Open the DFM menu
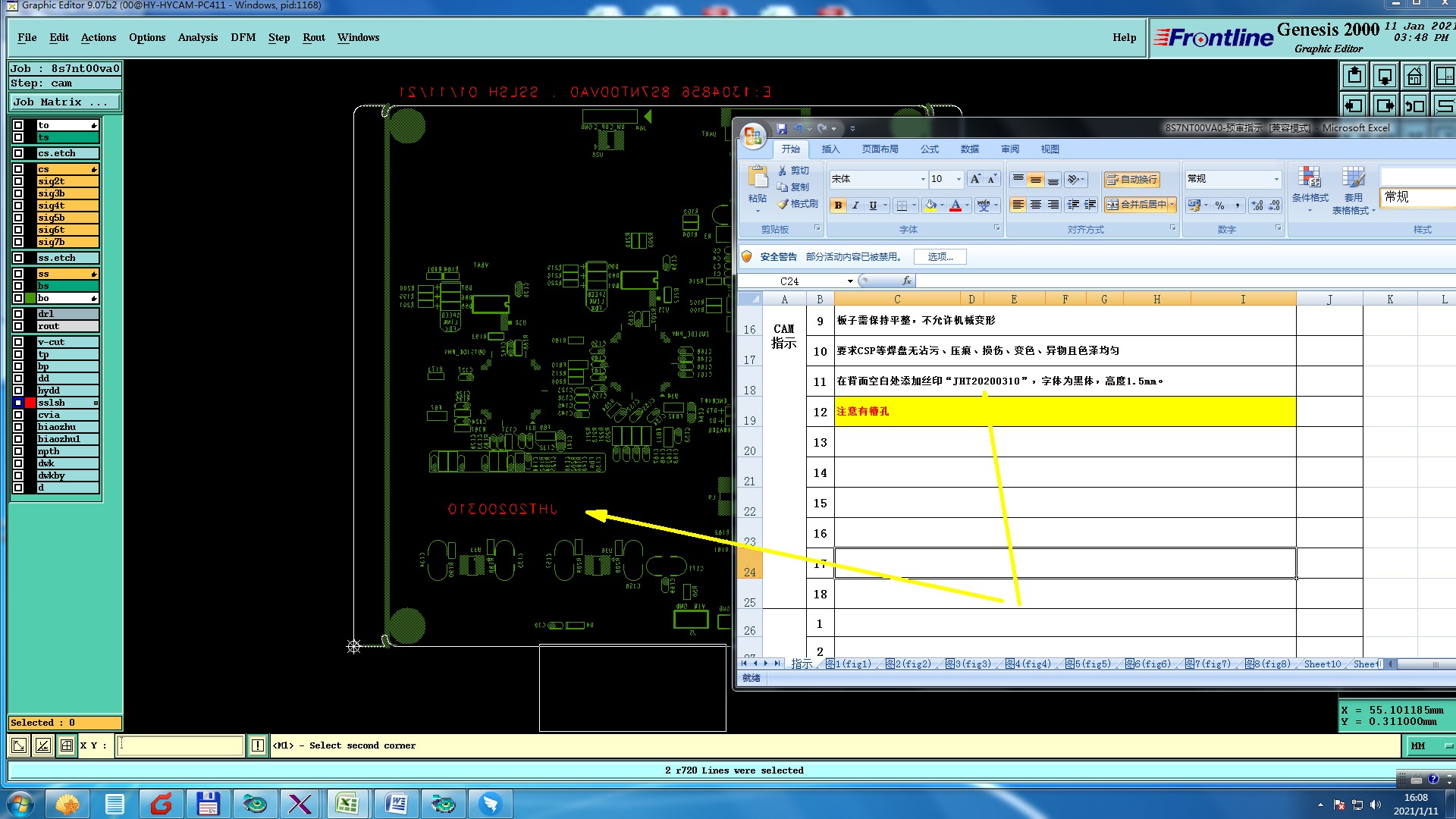The image size is (1456, 819). (243, 37)
